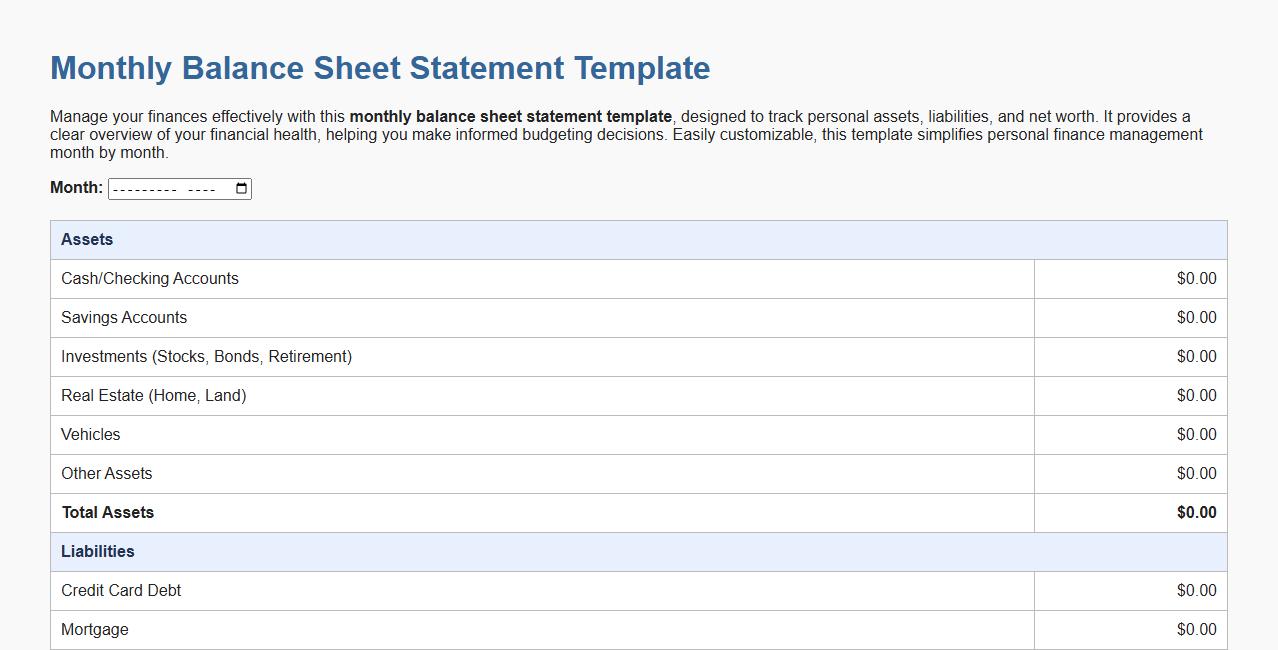
Task: Click the Savings Accounts row label
Action: [124, 317]
